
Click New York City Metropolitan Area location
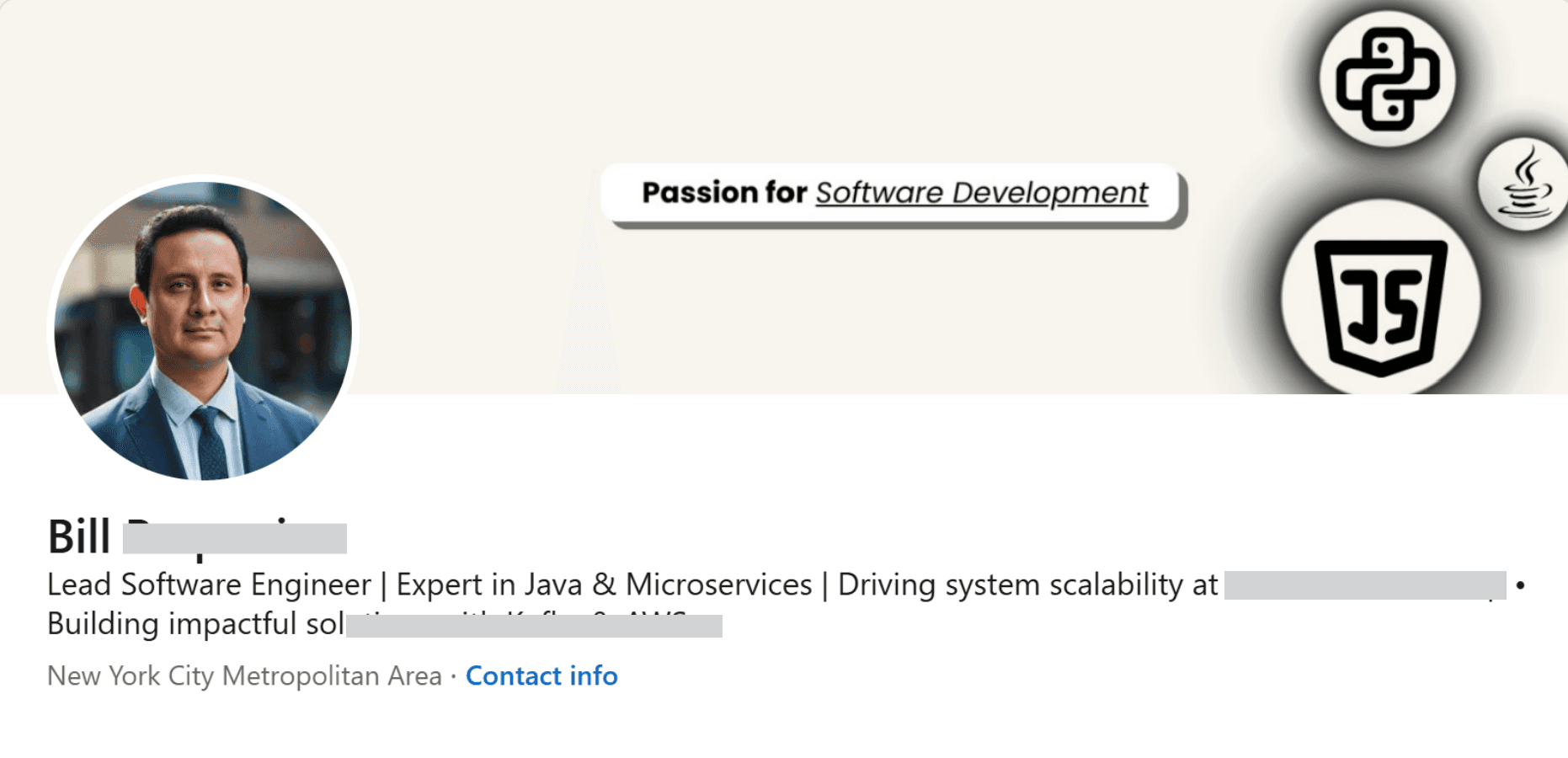click(x=244, y=675)
